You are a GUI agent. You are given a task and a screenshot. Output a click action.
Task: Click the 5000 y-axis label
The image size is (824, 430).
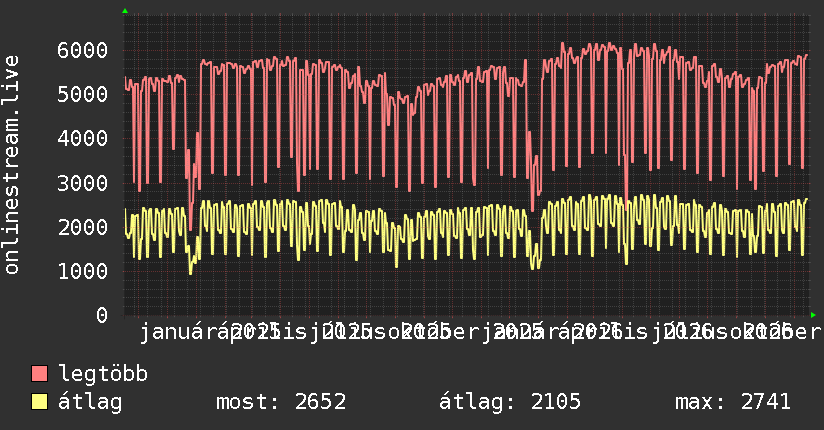tap(83, 95)
